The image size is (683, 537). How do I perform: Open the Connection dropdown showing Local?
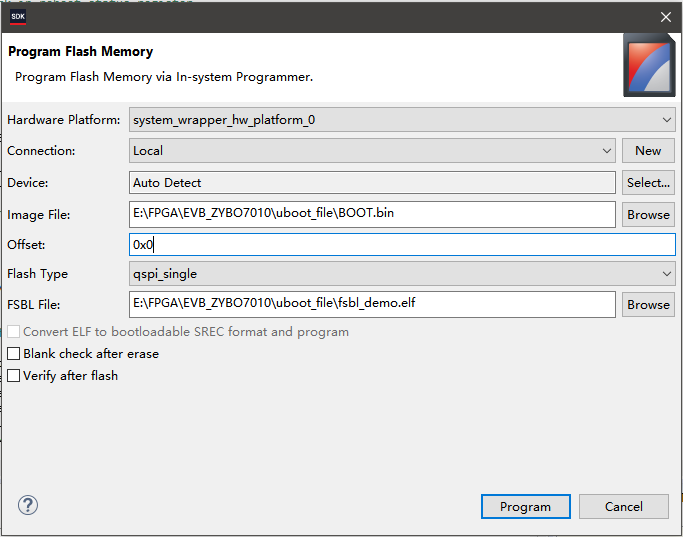pyautogui.click(x=607, y=151)
